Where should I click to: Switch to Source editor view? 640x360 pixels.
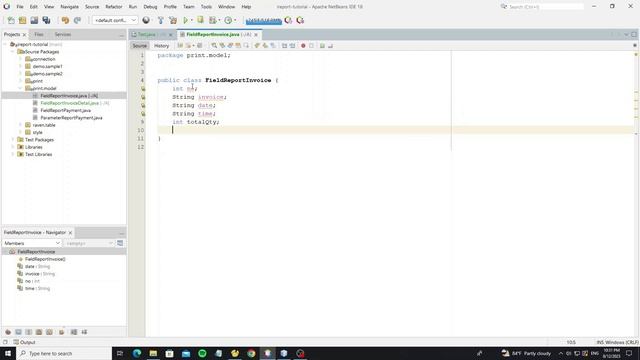click(x=139, y=46)
